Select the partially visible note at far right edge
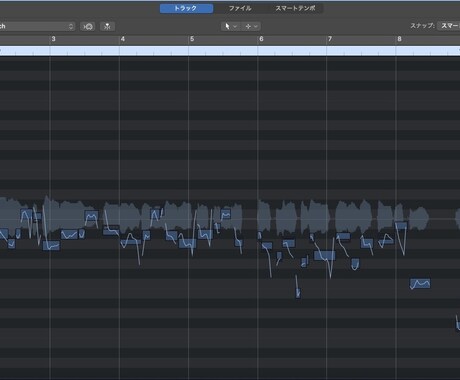Image resolution: width=460 pixels, height=380 pixels. tap(458, 325)
